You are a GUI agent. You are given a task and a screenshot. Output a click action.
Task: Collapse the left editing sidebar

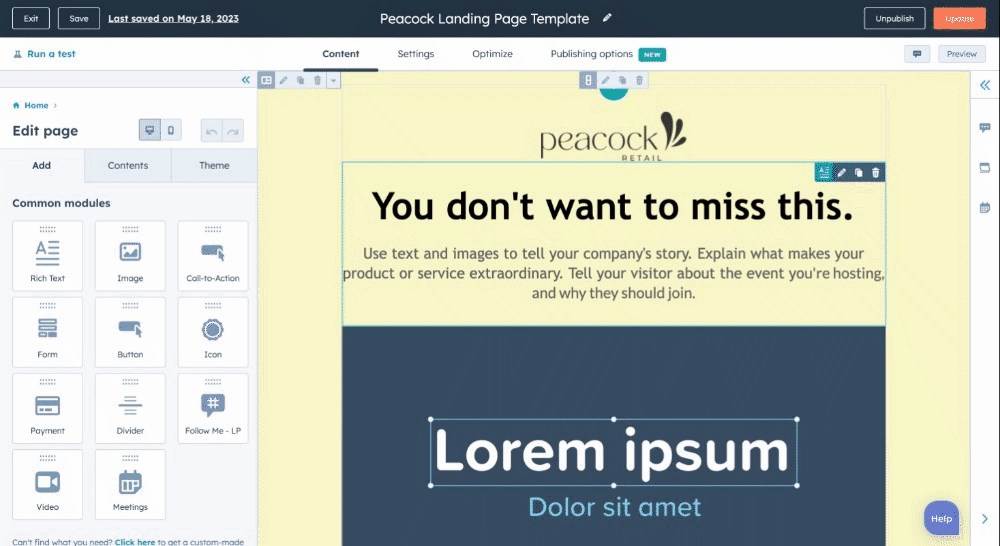(x=246, y=80)
